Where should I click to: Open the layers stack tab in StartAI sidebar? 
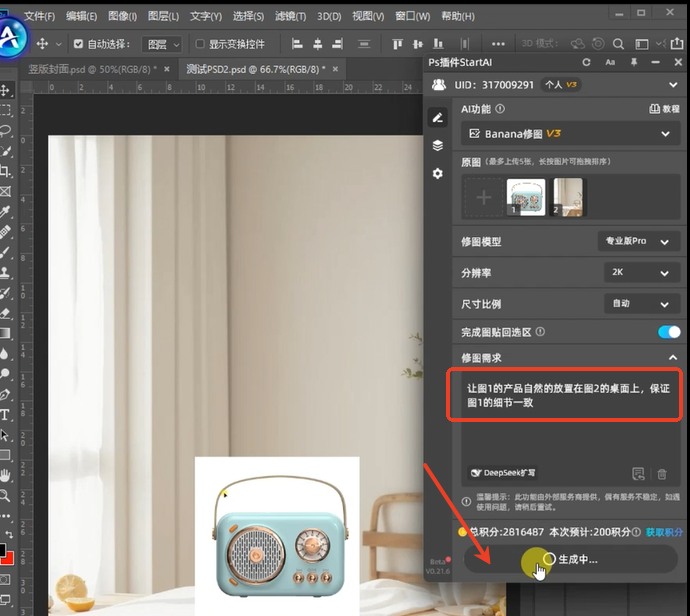[x=437, y=145]
